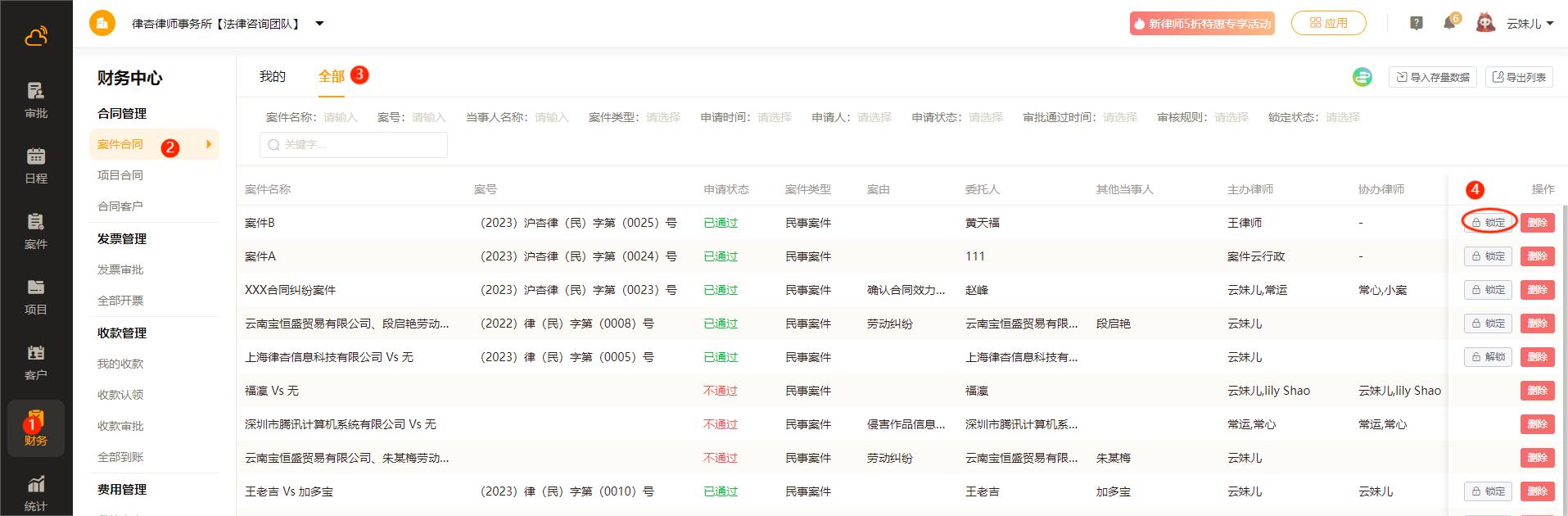Expand the law firm team switcher dropdown

pyautogui.click(x=319, y=24)
